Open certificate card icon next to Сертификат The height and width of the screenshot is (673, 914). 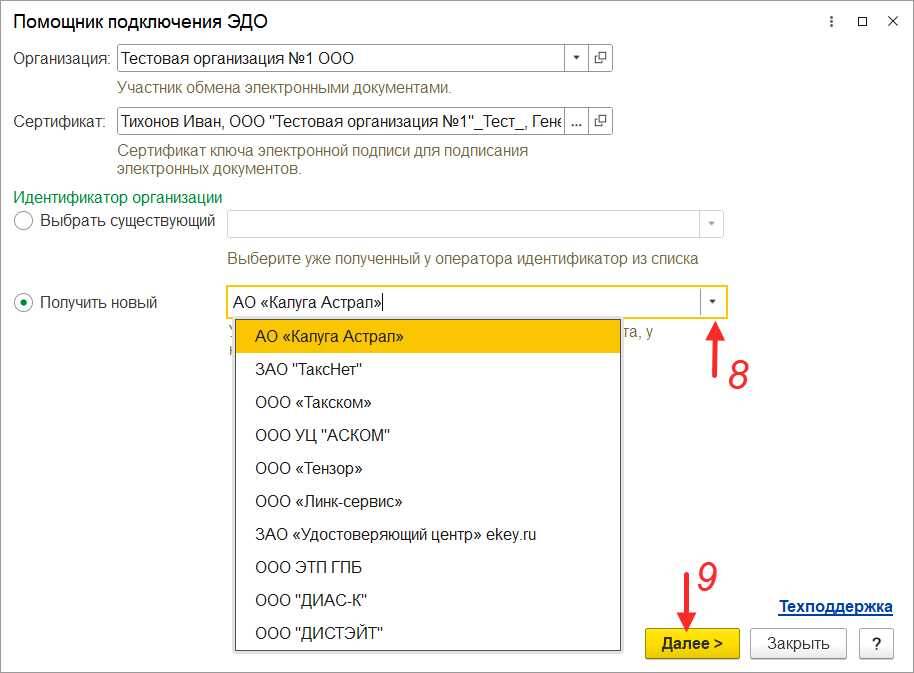click(600, 121)
